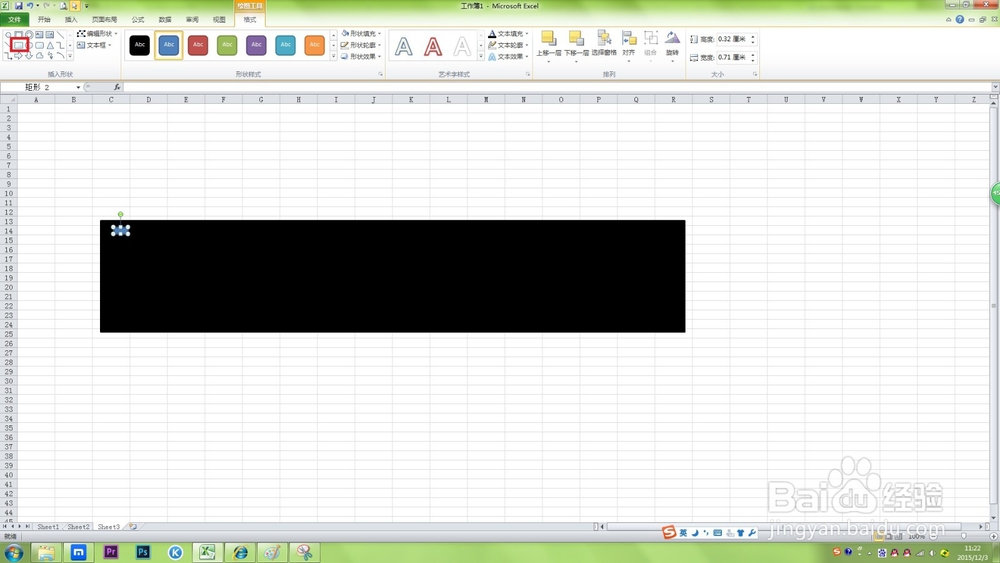This screenshot has height=563, width=1000.
Task: Switch to Data (数据) tab
Action: coord(165,20)
